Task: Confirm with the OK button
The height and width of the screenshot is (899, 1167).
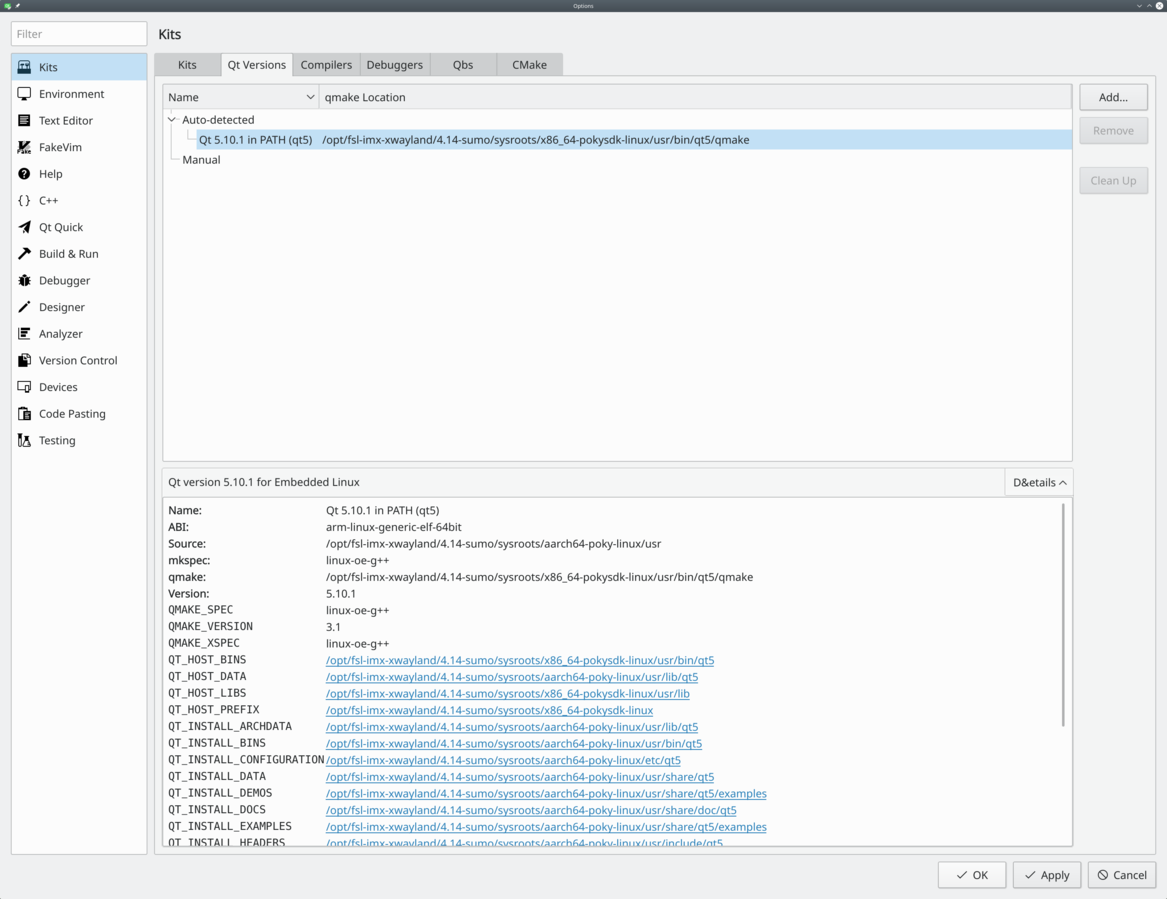Action: [972, 875]
